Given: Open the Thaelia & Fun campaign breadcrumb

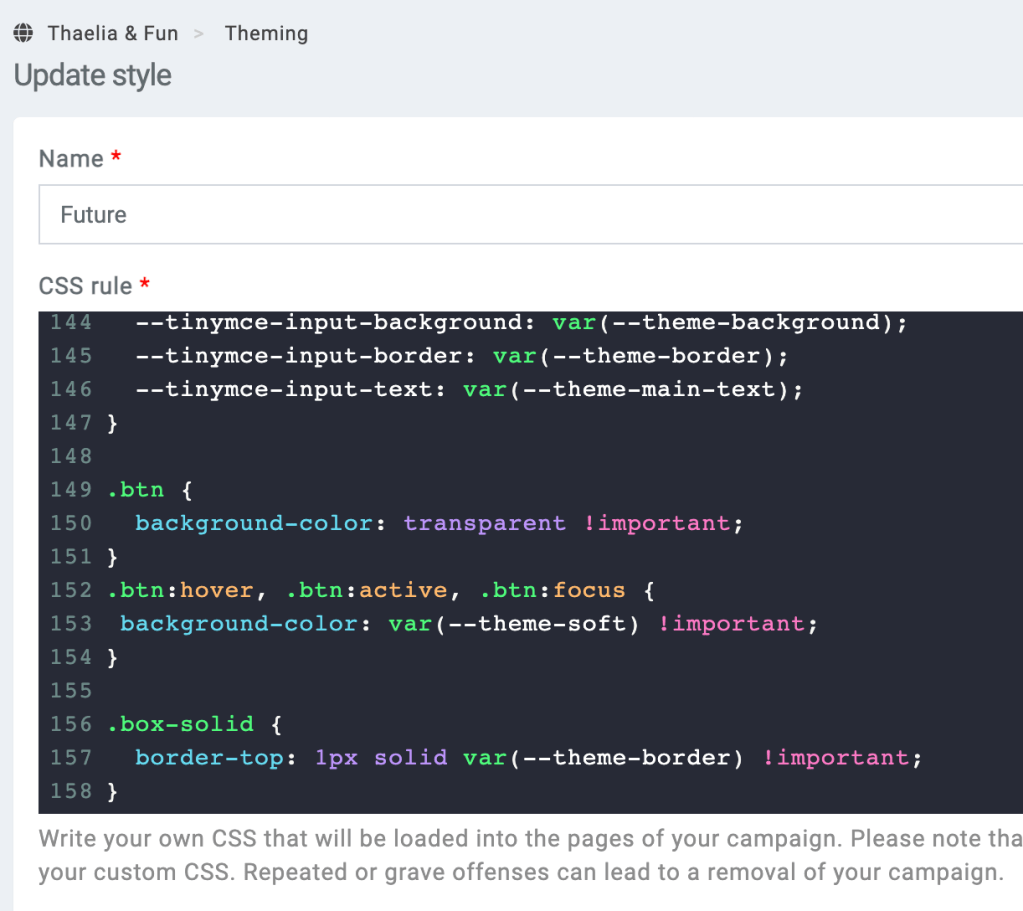Looking at the screenshot, I should coord(113,33).
